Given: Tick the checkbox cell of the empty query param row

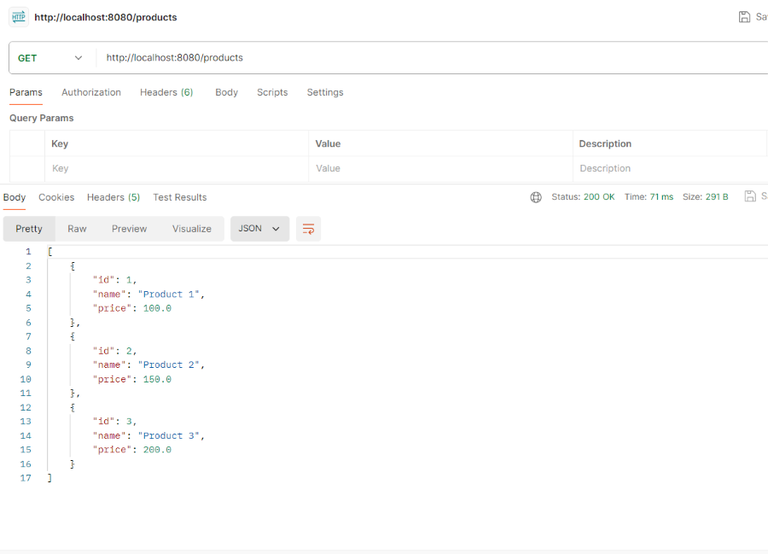Looking at the screenshot, I should (x=27, y=169).
